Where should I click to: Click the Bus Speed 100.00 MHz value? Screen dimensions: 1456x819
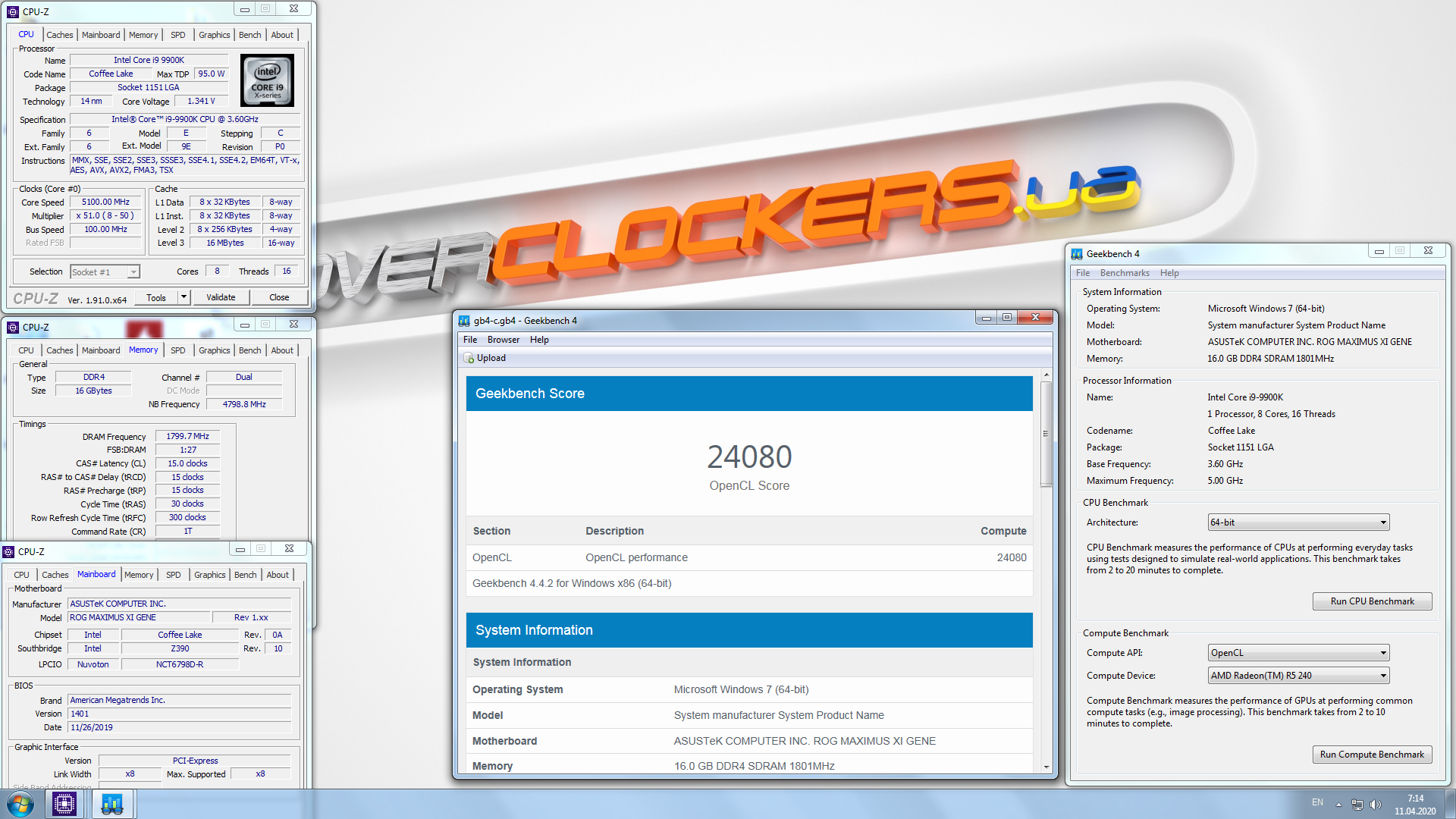tap(106, 230)
